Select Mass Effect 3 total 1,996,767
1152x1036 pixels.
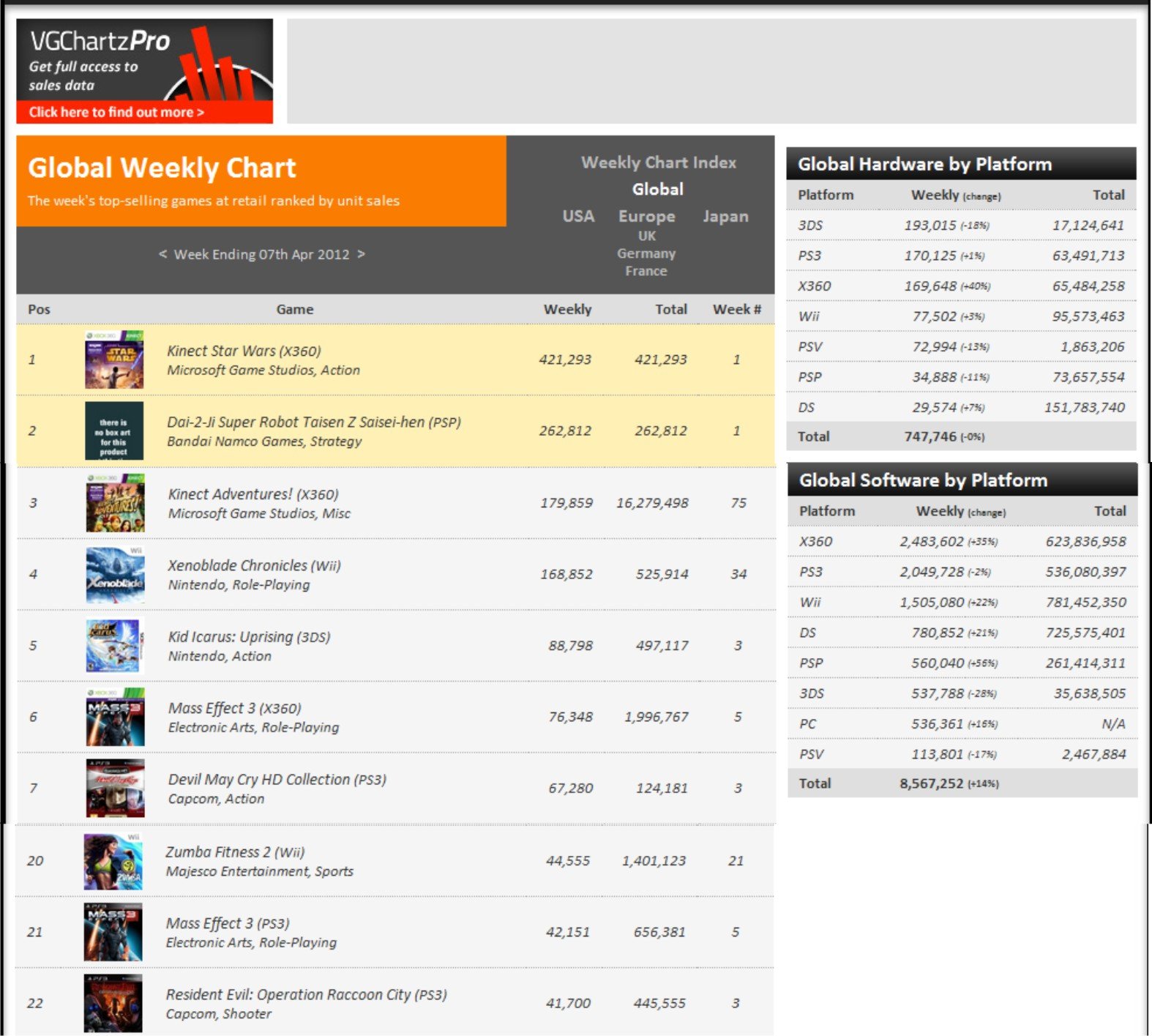pos(657,717)
